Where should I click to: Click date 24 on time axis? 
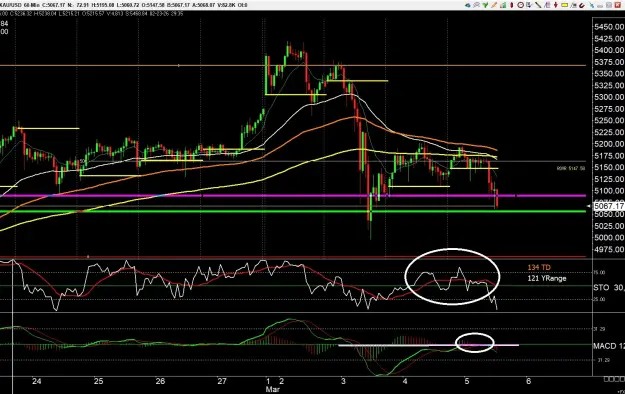click(x=37, y=381)
